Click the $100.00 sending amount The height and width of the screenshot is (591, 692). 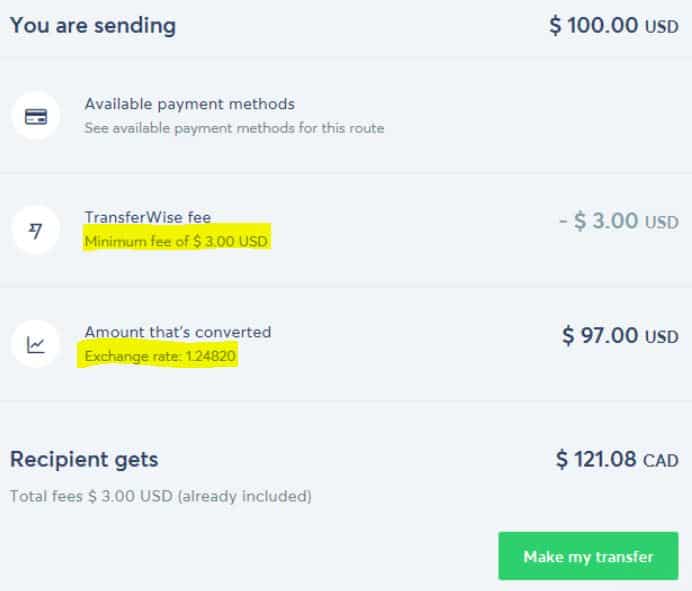coord(593,26)
